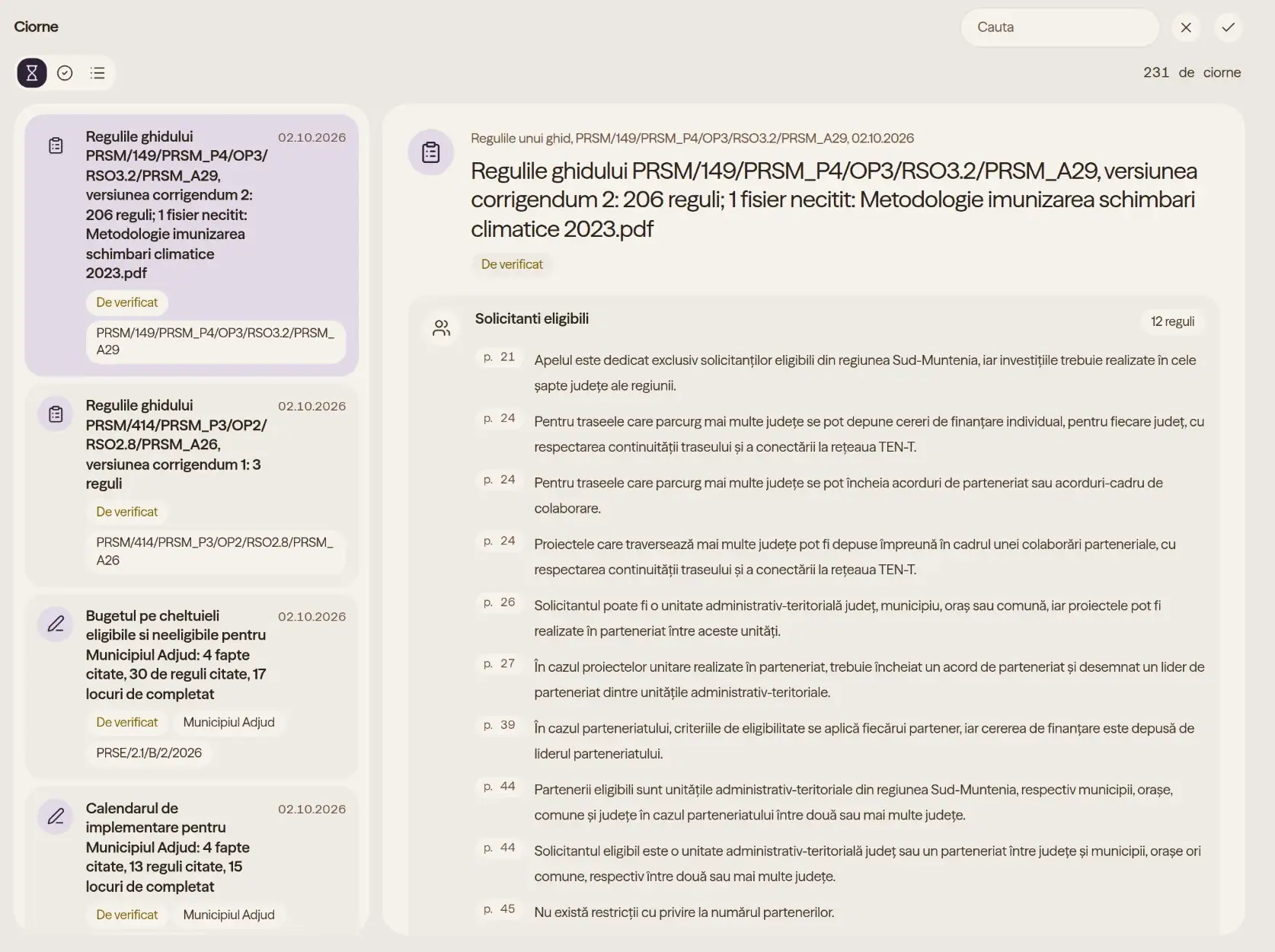Click De verificat tag on Calendarul card
The image size is (1275, 952).
tap(126, 915)
